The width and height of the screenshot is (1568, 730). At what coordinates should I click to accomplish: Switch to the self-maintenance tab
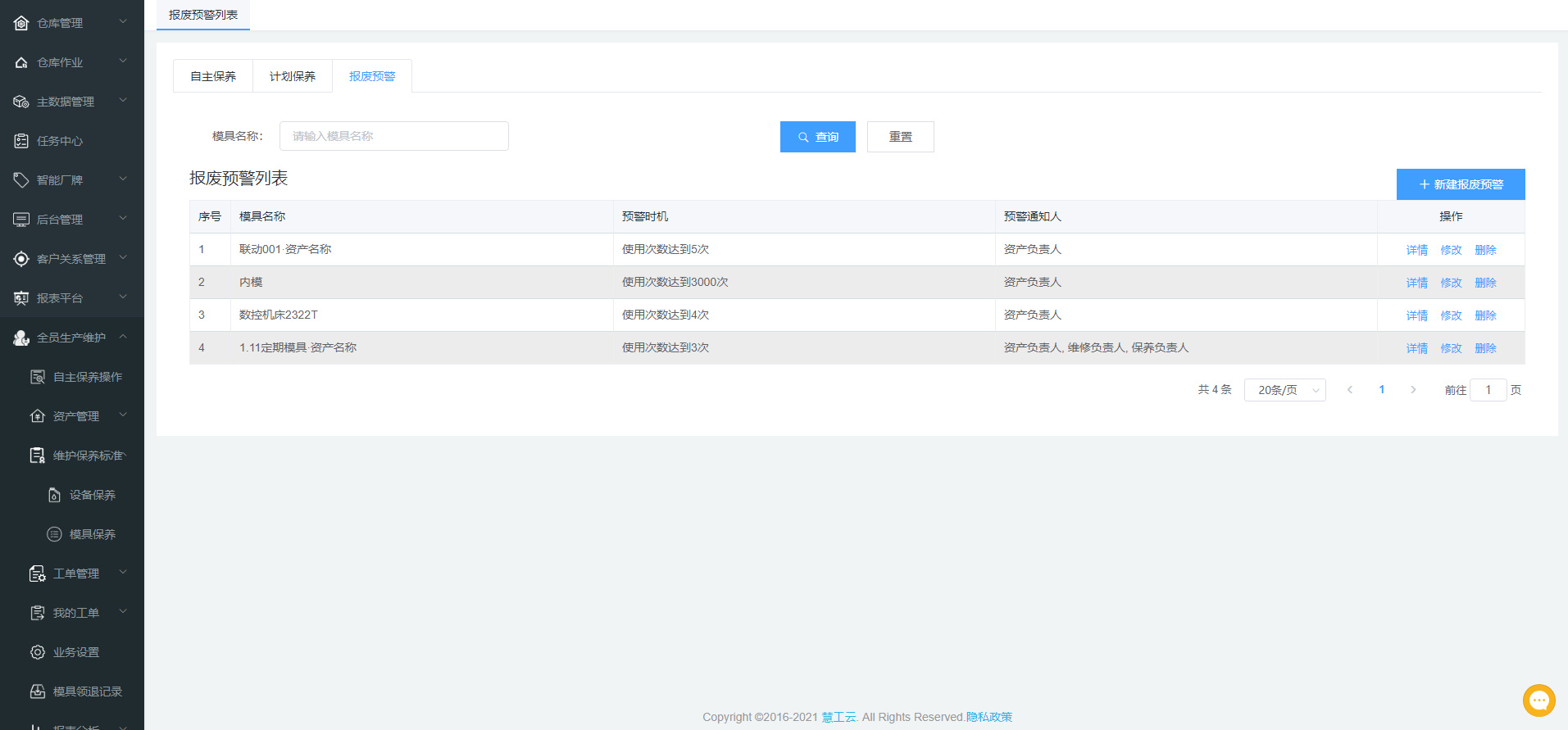pyautogui.click(x=213, y=76)
